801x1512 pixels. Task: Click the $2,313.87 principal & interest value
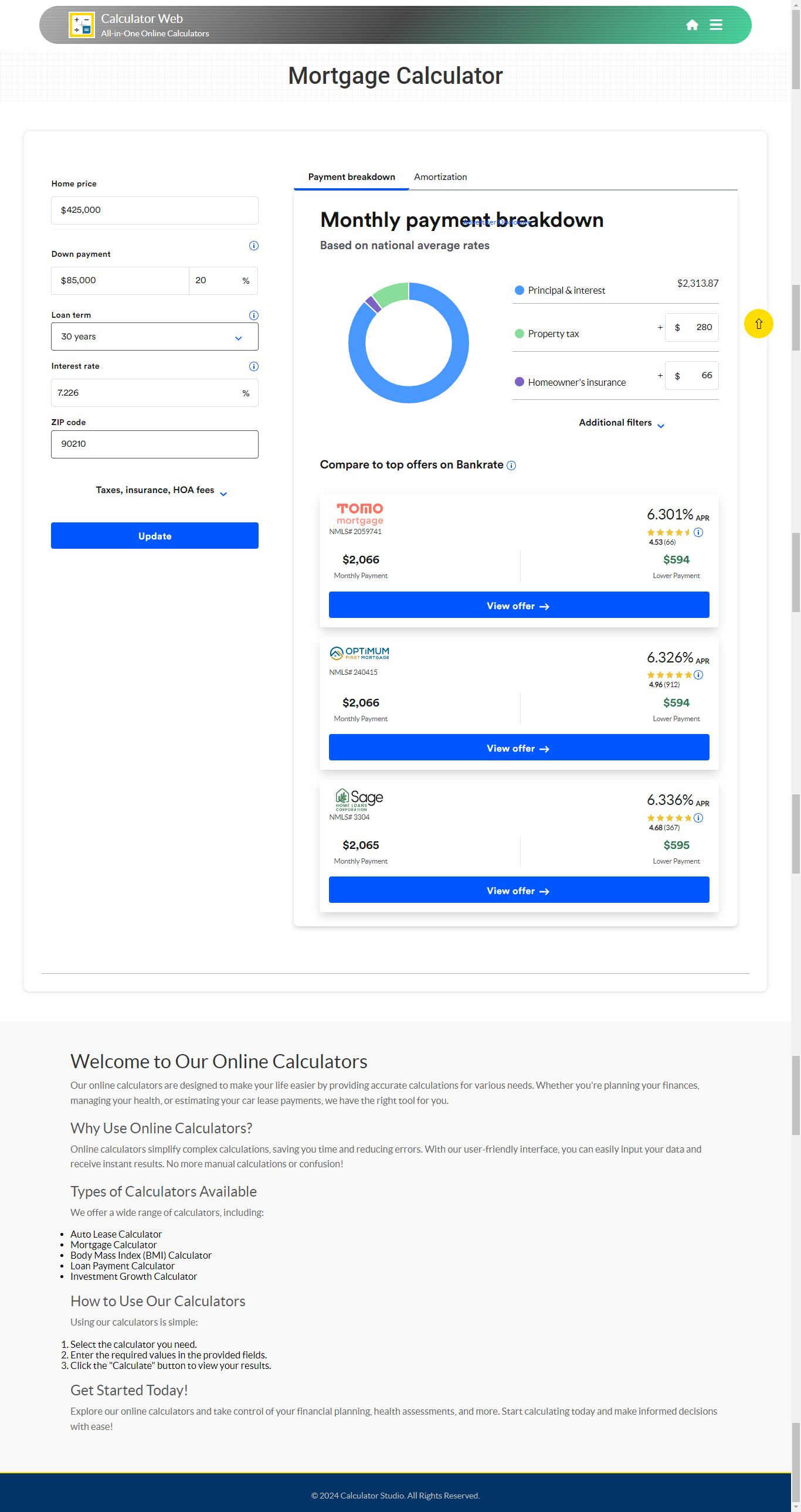698,284
